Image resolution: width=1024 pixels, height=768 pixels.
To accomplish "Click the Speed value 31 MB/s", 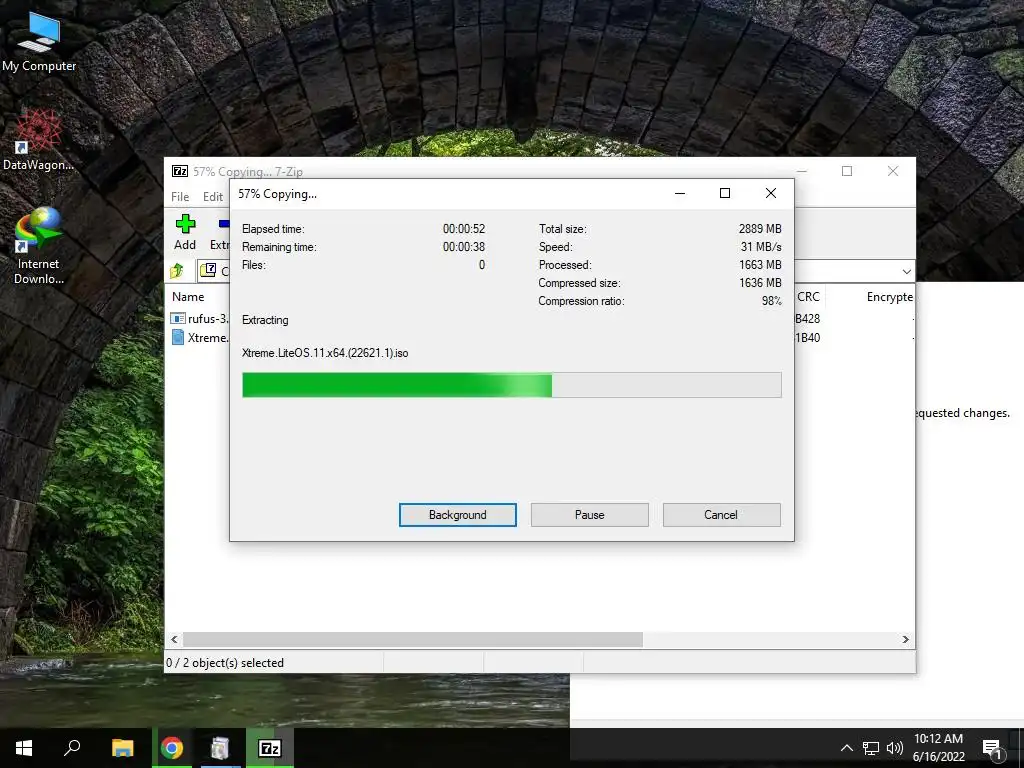I will point(761,247).
